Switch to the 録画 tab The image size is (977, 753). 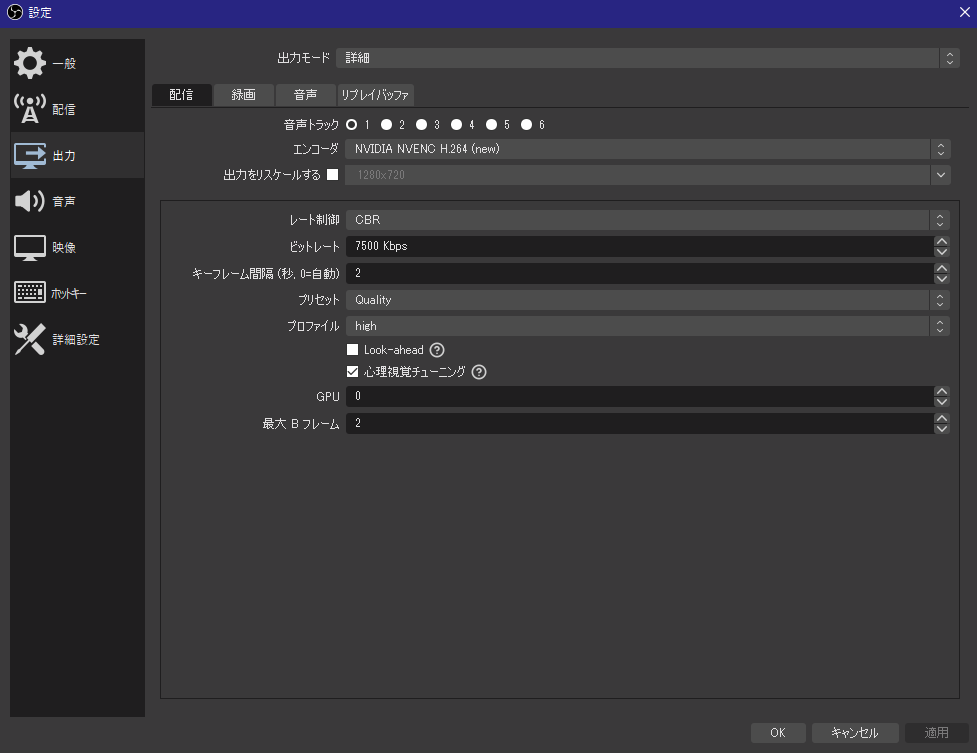(x=243, y=95)
